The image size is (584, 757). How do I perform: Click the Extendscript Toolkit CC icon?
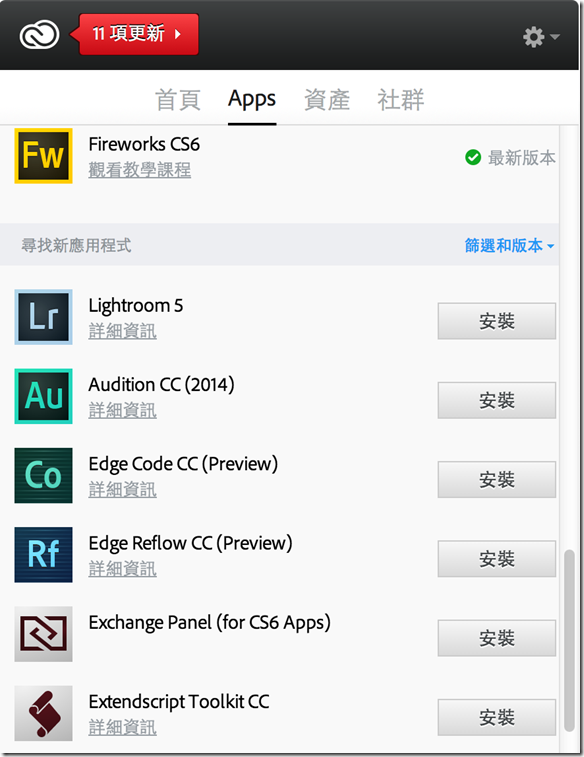pos(43,713)
